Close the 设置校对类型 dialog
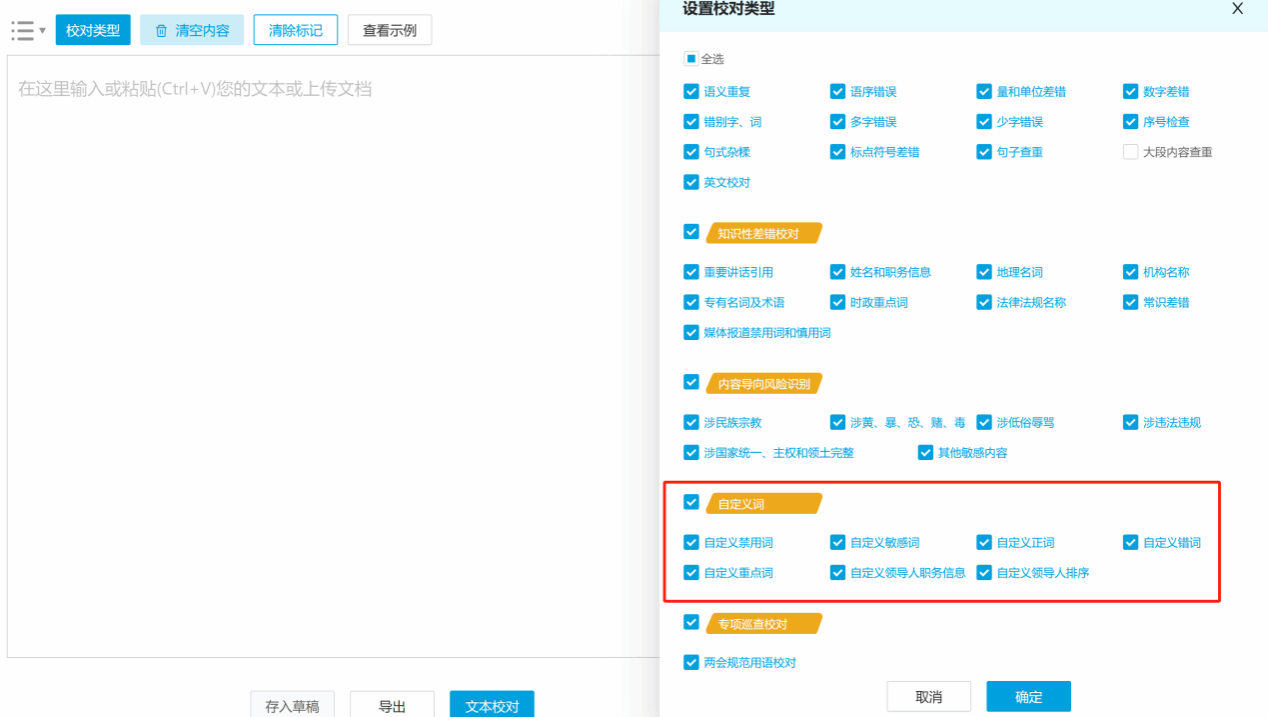 [x=1237, y=9]
